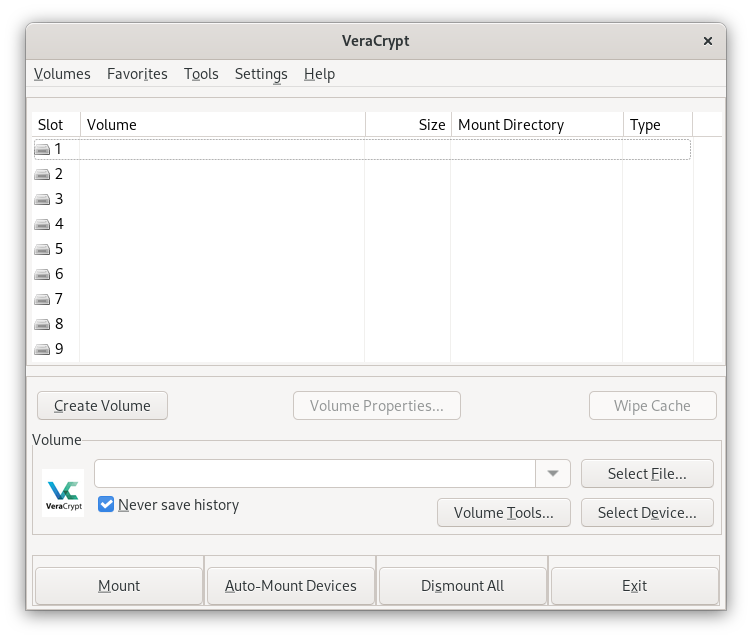
Task: Choose the slot 7 drive icon
Action: tap(42, 299)
